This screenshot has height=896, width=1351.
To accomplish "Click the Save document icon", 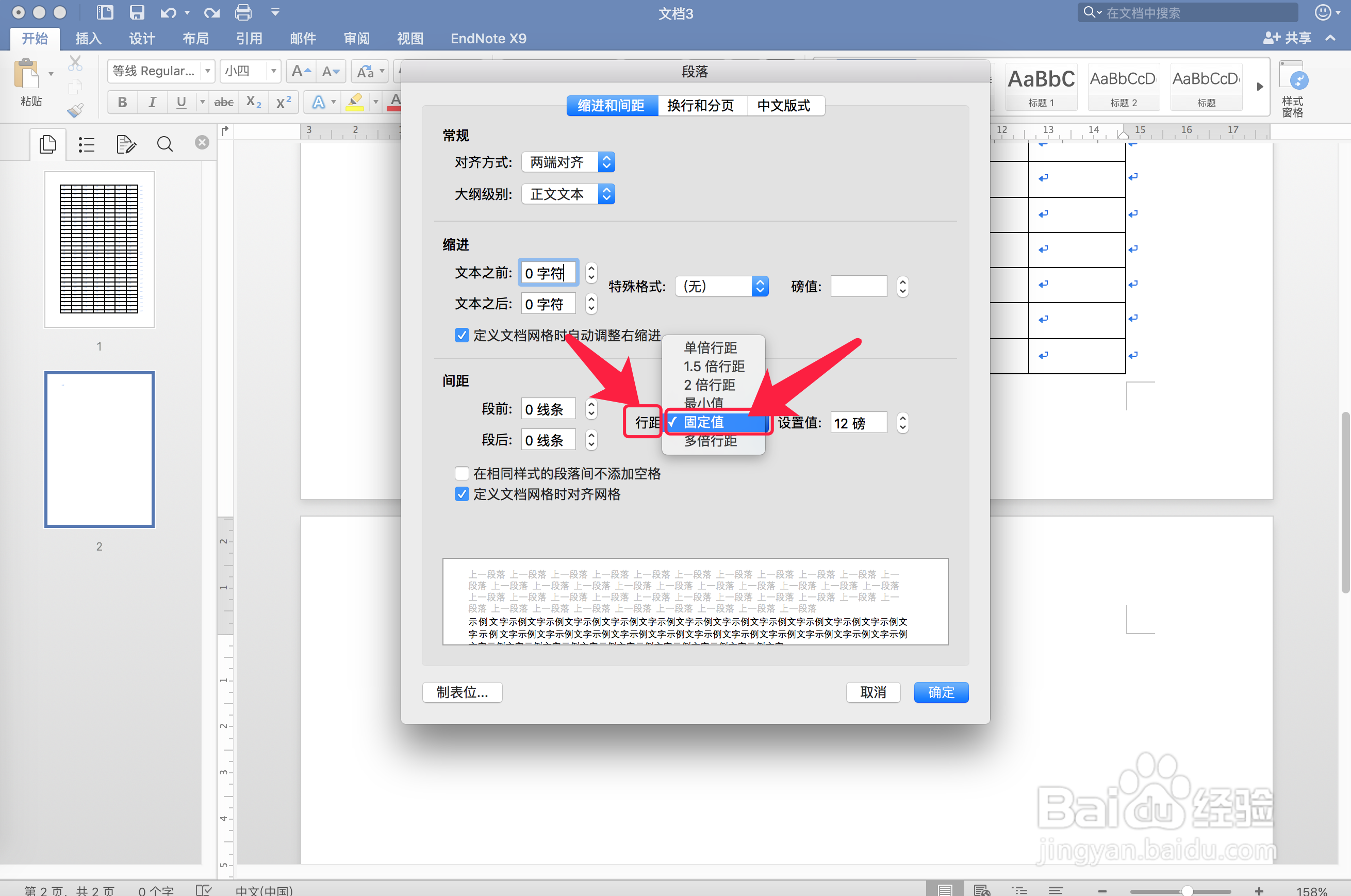I will 137,12.
